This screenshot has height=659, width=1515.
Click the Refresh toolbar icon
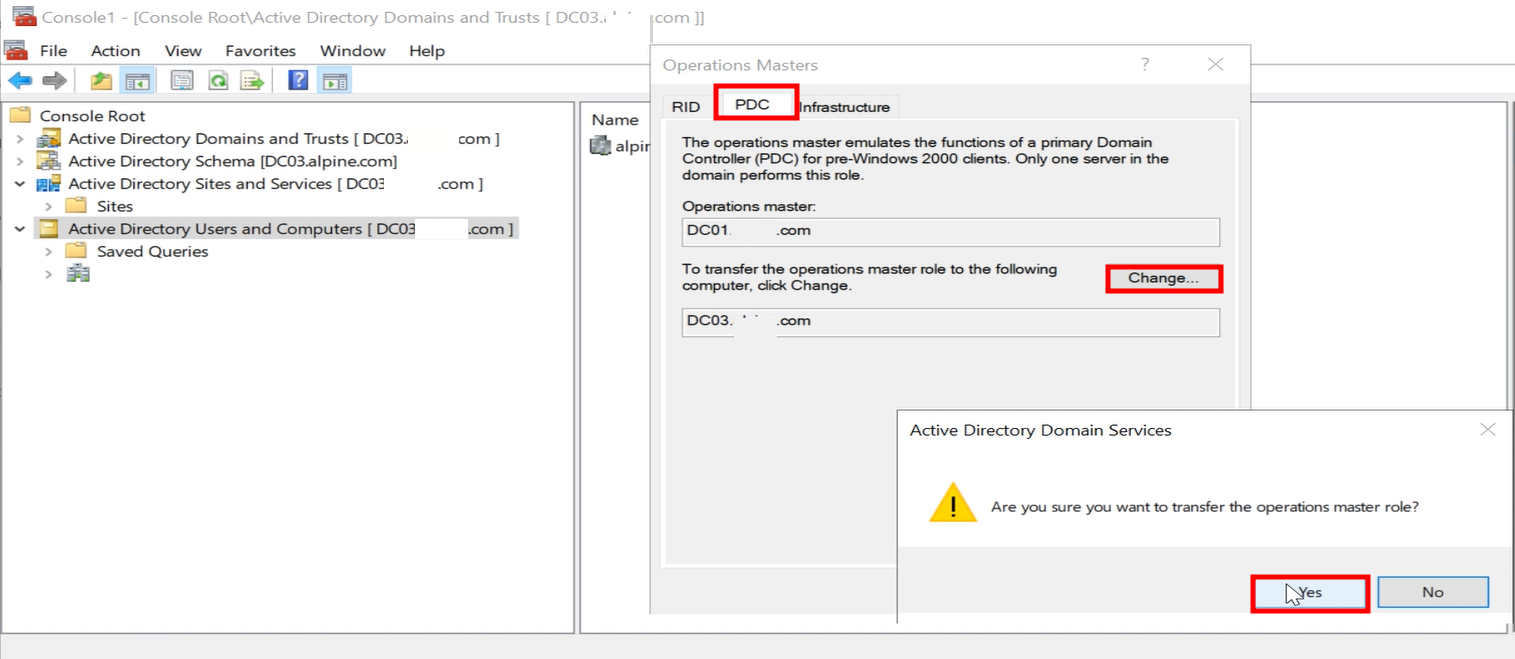click(x=218, y=81)
